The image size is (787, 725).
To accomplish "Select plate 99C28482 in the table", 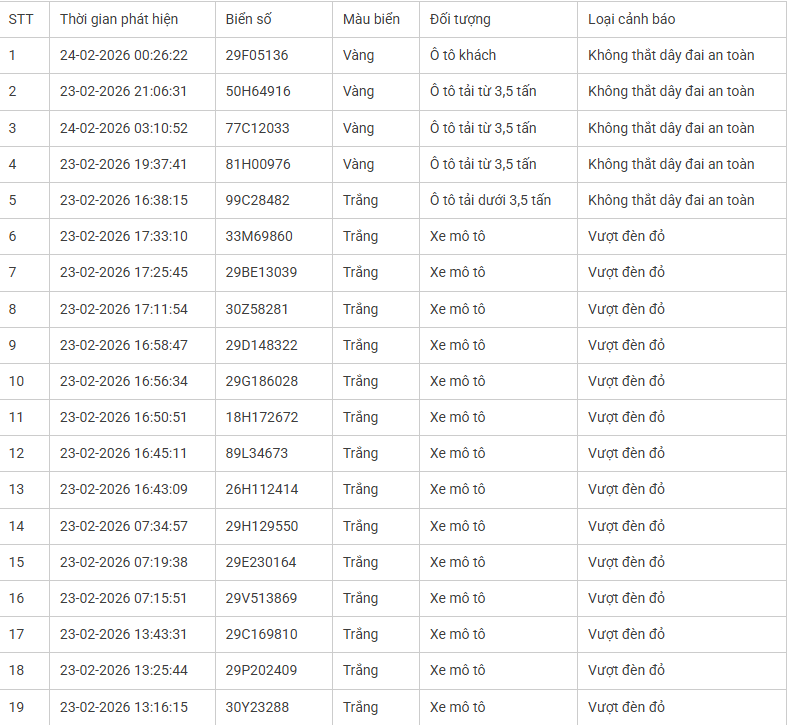I will pyautogui.click(x=258, y=200).
